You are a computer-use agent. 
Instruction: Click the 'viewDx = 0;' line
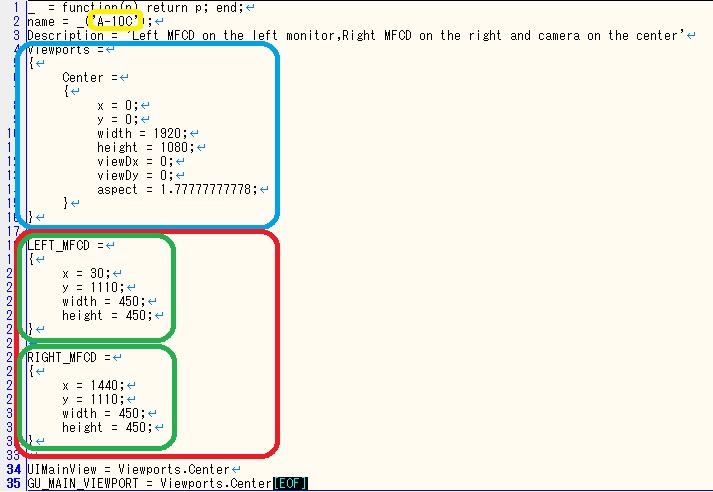135,161
